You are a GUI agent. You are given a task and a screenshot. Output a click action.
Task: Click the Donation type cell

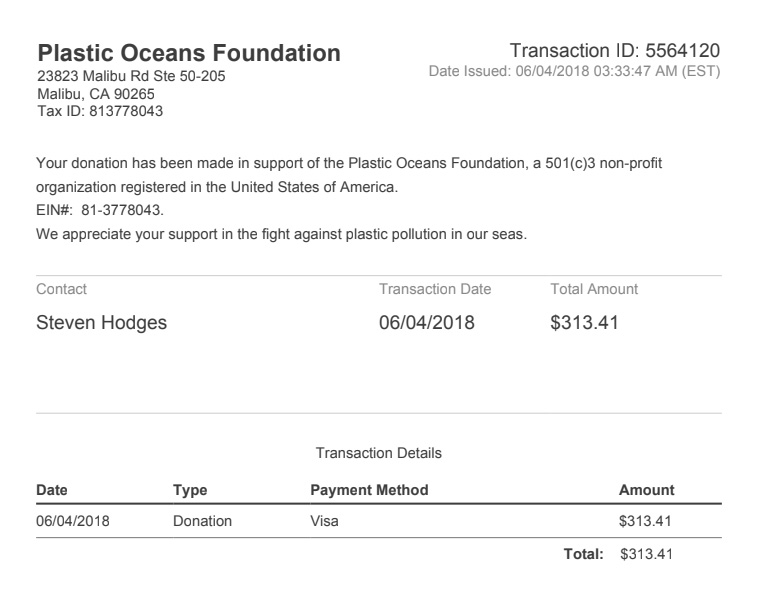click(203, 521)
